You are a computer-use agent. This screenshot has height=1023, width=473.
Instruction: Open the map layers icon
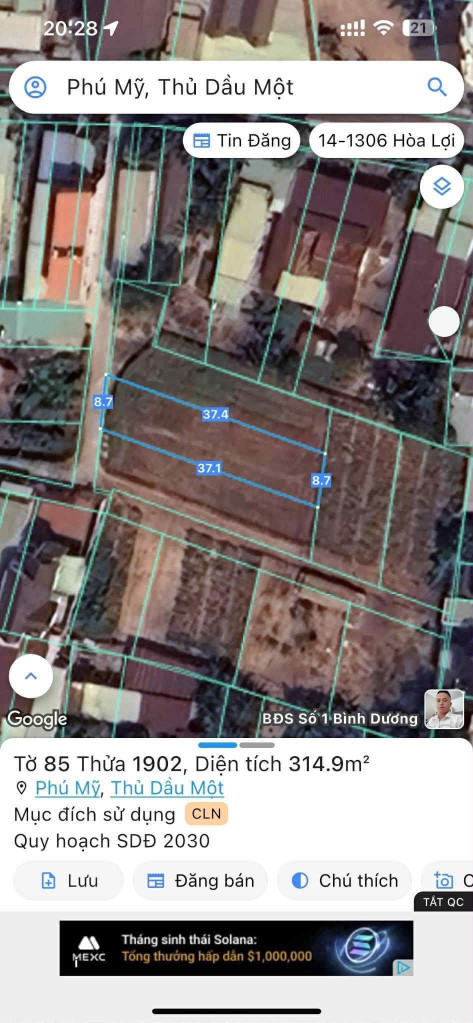[442, 187]
